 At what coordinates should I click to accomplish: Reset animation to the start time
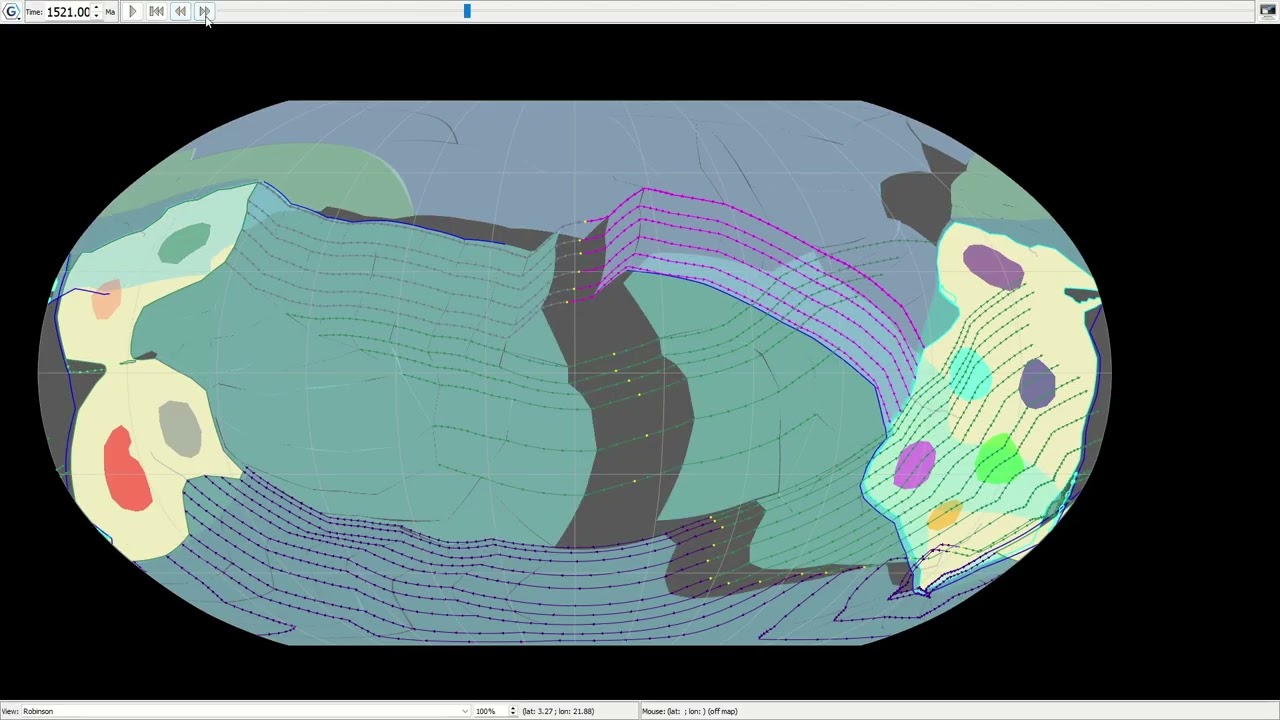pyautogui.click(x=156, y=11)
